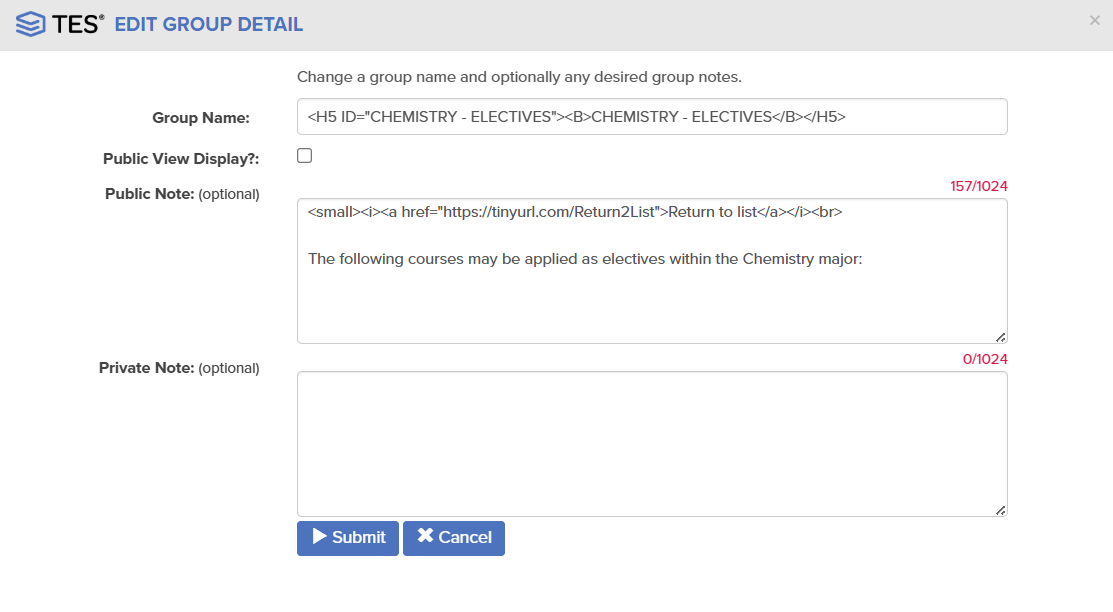1113x612 pixels.
Task: Grab the Private Note resize handle
Action: click(x=1000, y=510)
